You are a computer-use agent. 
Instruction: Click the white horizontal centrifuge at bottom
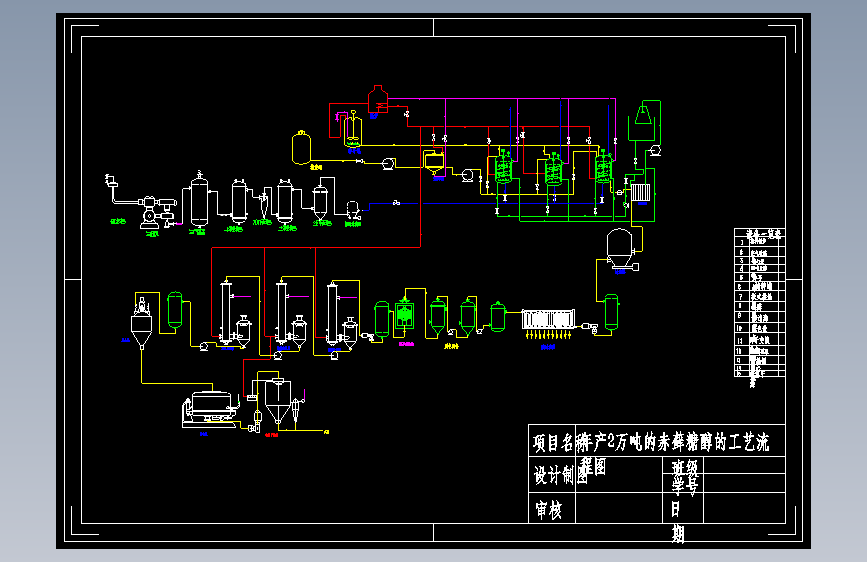pyautogui.click(x=211, y=409)
